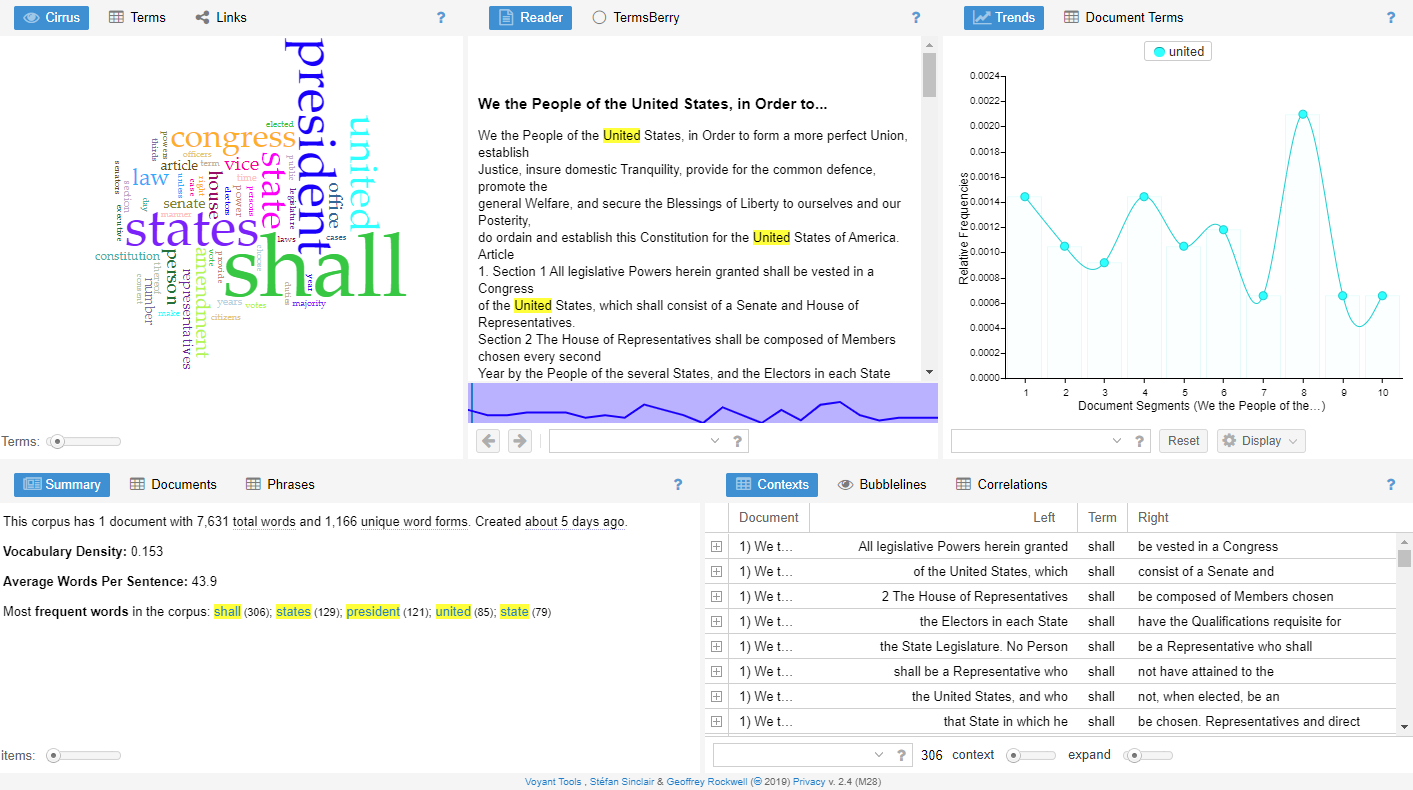Sort by the Right column header
This screenshot has width=1413, height=790.
pyautogui.click(x=1262, y=517)
